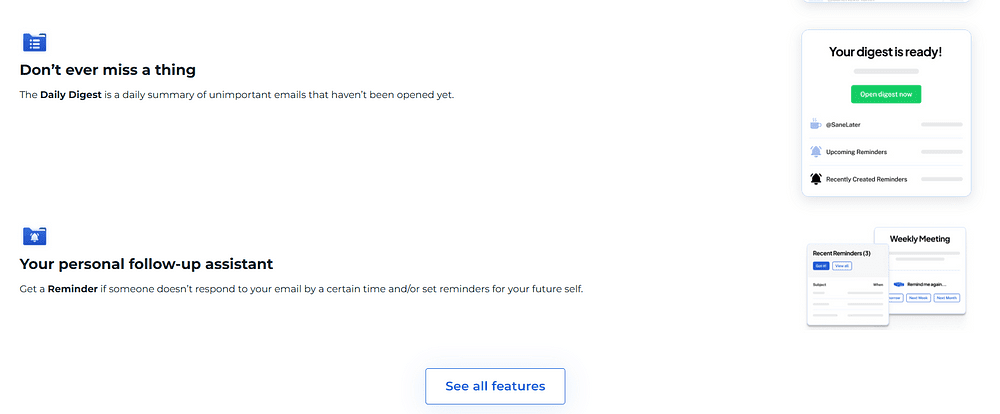Select the Next Week reminder option
Screen dimensions: 1000x414
(x=918, y=298)
